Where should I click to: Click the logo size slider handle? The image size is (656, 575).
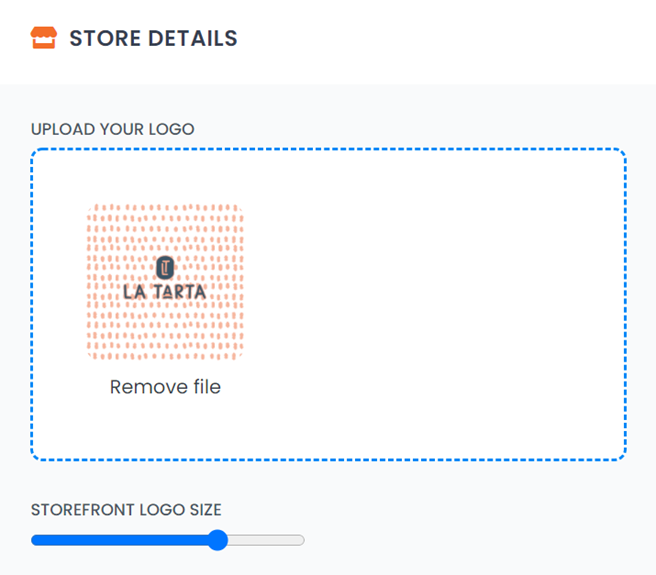point(218,540)
